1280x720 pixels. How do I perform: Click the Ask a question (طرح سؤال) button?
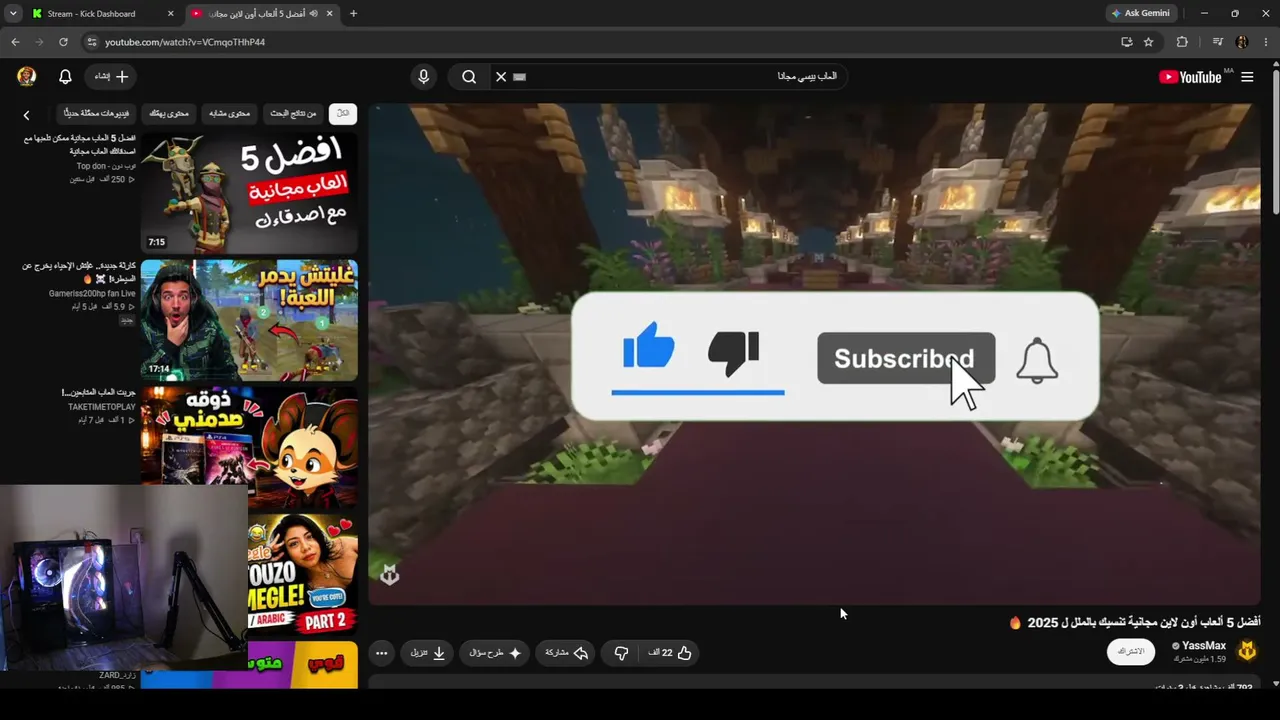tap(495, 653)
